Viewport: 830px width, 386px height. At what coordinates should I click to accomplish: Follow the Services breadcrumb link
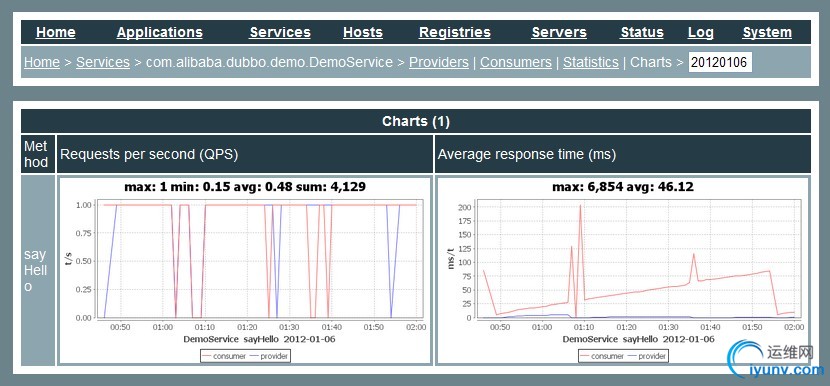point(103,62)
